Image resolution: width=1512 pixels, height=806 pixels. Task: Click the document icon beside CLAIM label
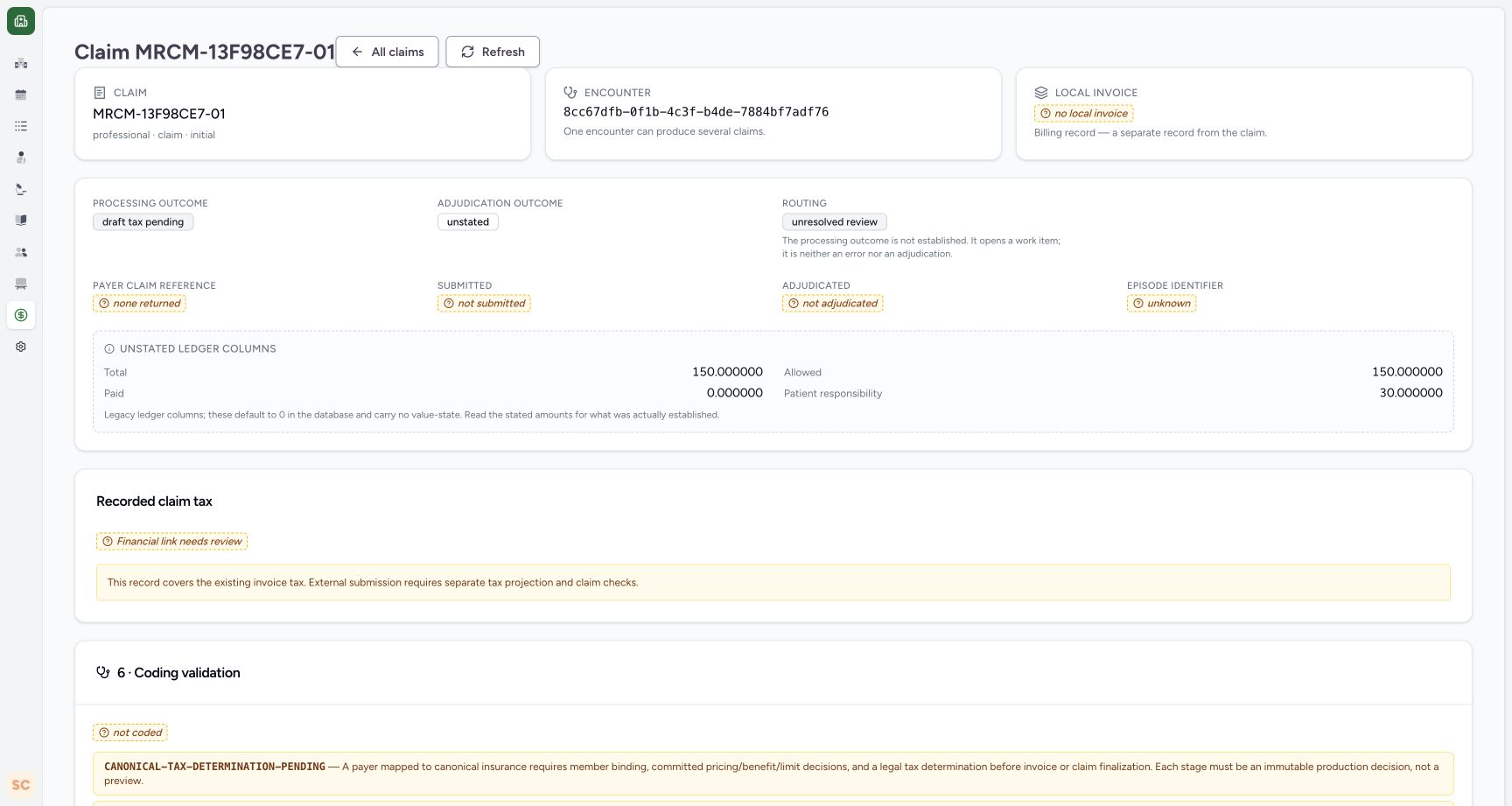pos(100,93)
